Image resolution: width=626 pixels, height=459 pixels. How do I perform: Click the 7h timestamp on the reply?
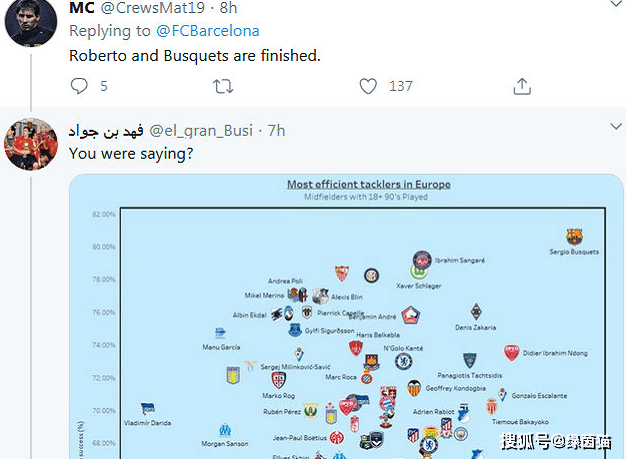click(276, 130)
